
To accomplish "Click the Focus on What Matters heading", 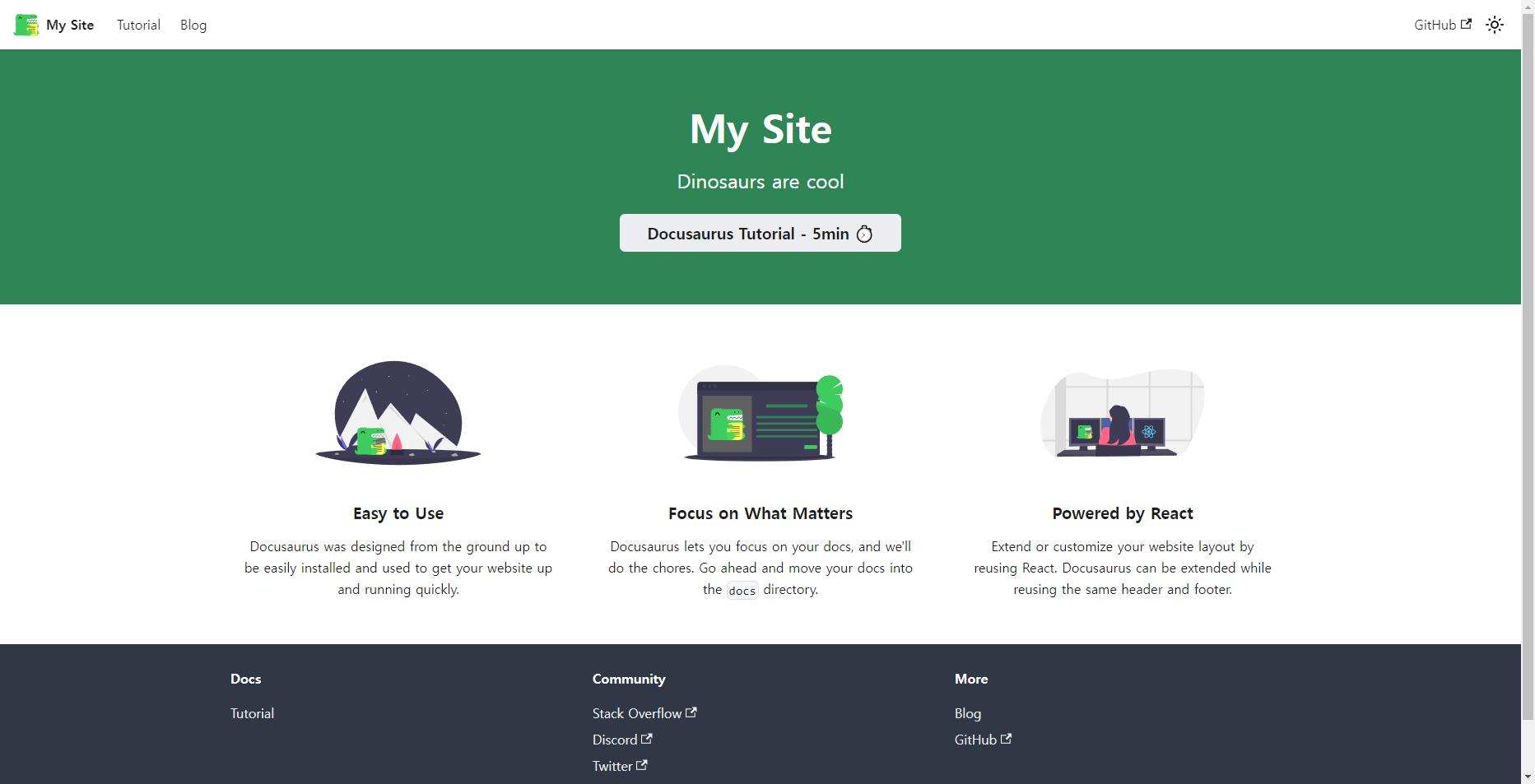I will pos(761,513).
